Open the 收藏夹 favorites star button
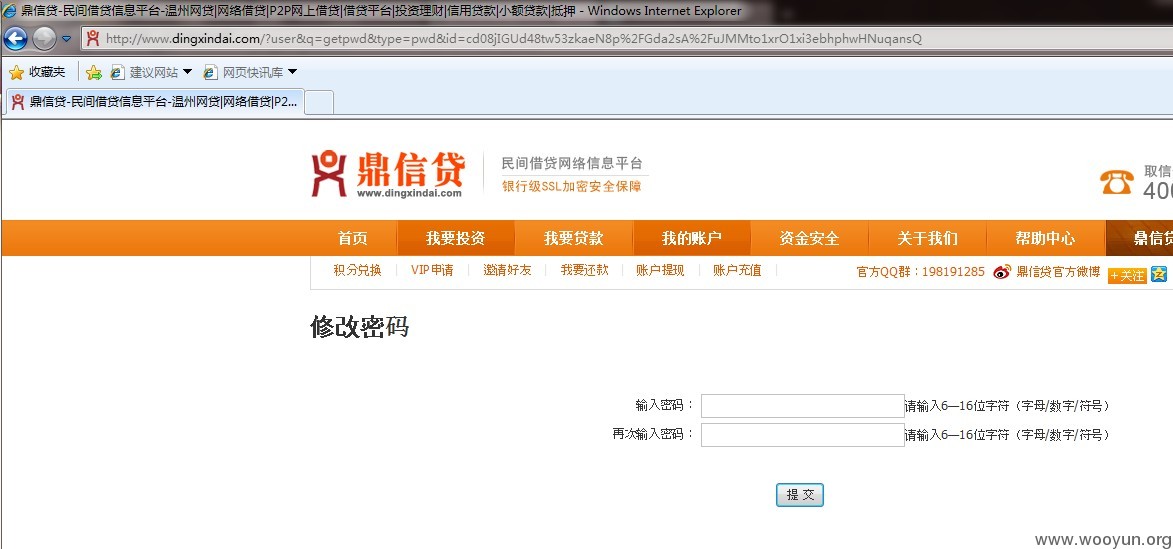This screenshot has height=549, width=1173. [37, 73]
